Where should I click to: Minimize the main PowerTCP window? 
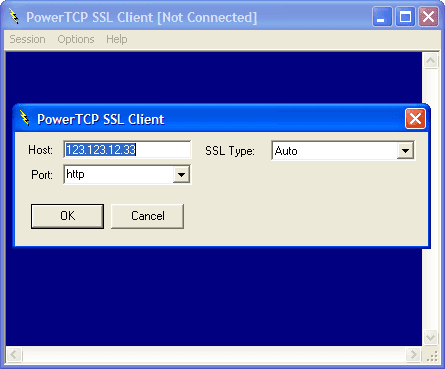pyautogui.click(x=382, y=16)
